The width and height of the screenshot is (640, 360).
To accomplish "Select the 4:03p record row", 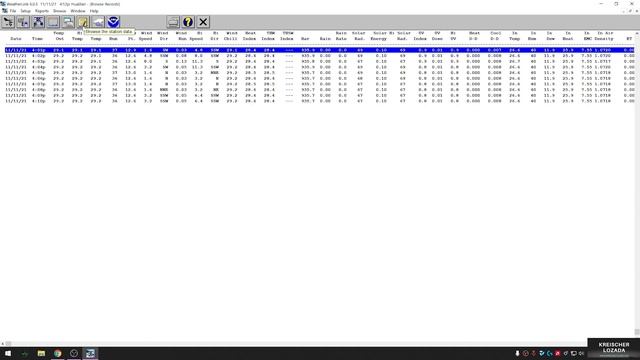I will coord(320,61).
